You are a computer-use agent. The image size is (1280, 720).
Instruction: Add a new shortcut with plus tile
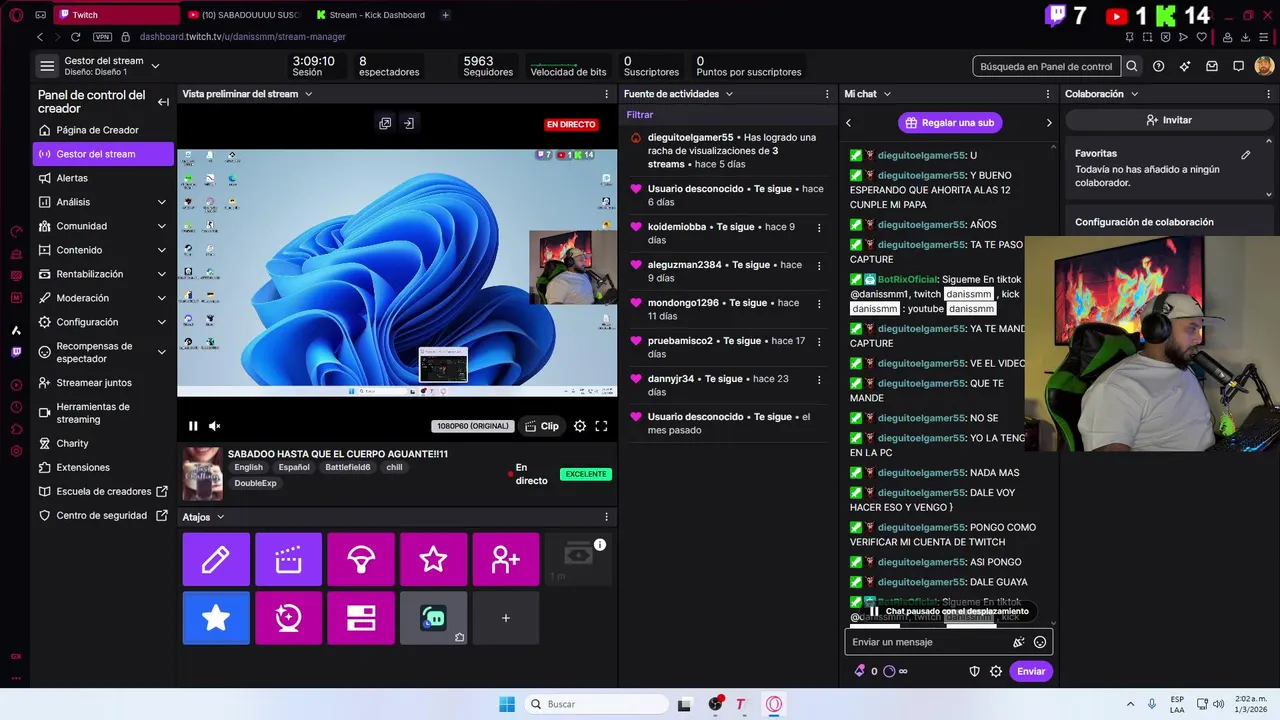(506, 618)
